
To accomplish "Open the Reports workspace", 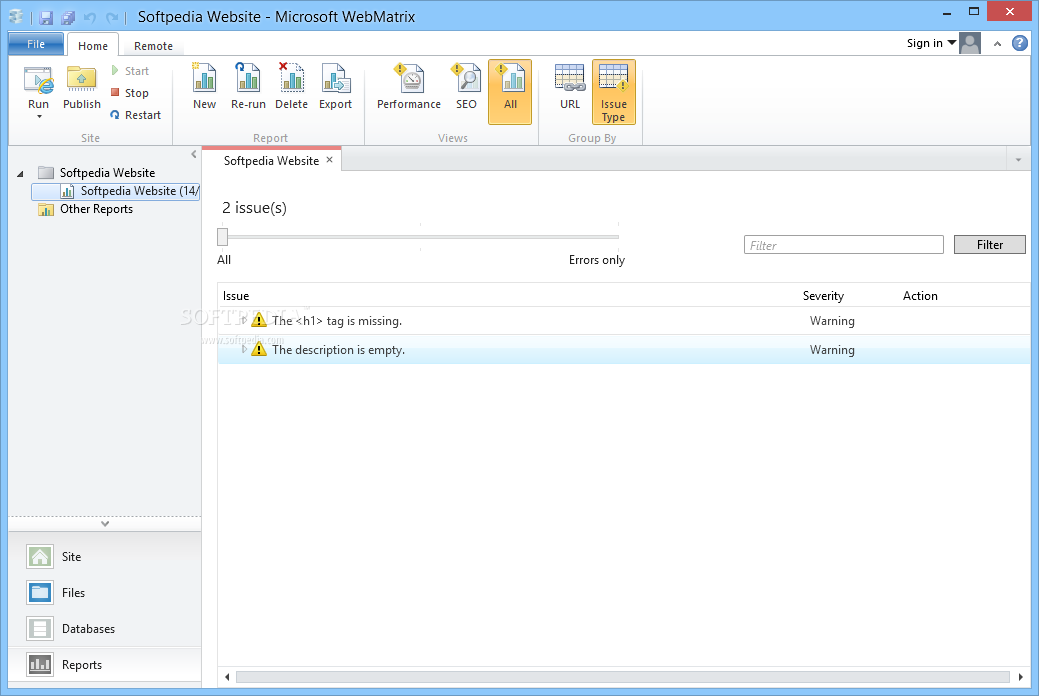I will point(105,664).
